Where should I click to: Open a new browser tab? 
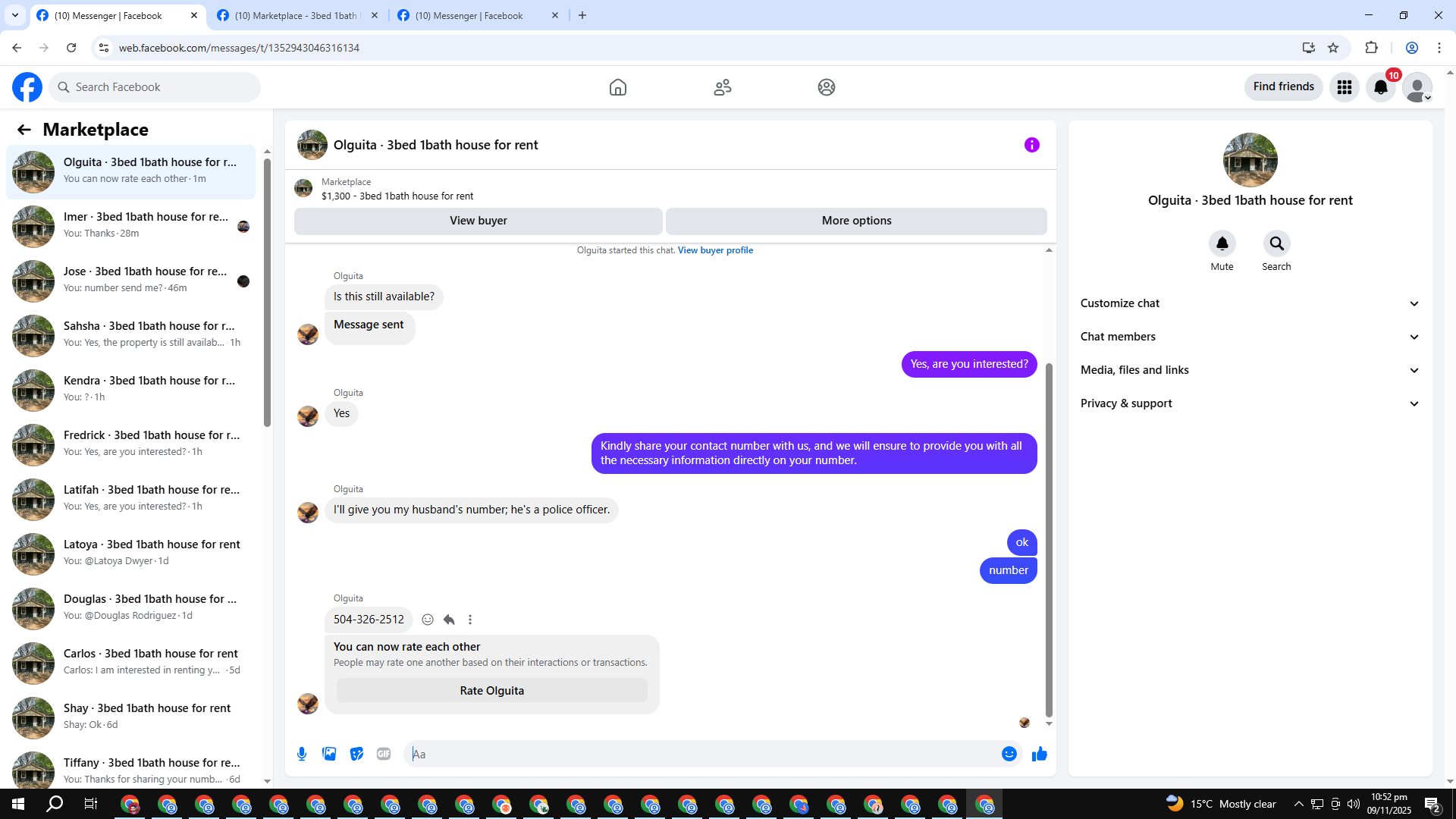click(x=582, y=15)
